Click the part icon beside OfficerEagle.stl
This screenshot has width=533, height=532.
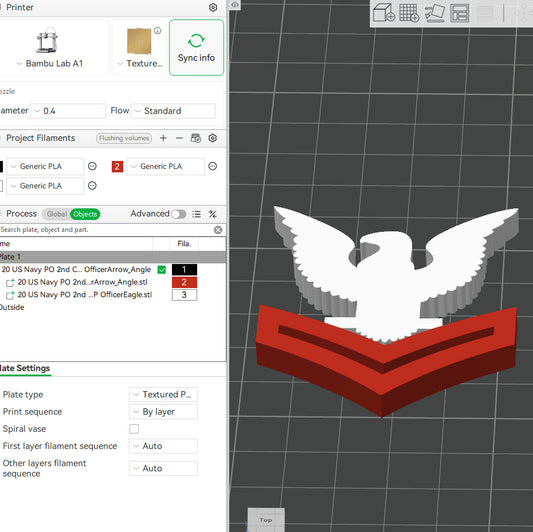pyautogui.click(x=10, y=295)
